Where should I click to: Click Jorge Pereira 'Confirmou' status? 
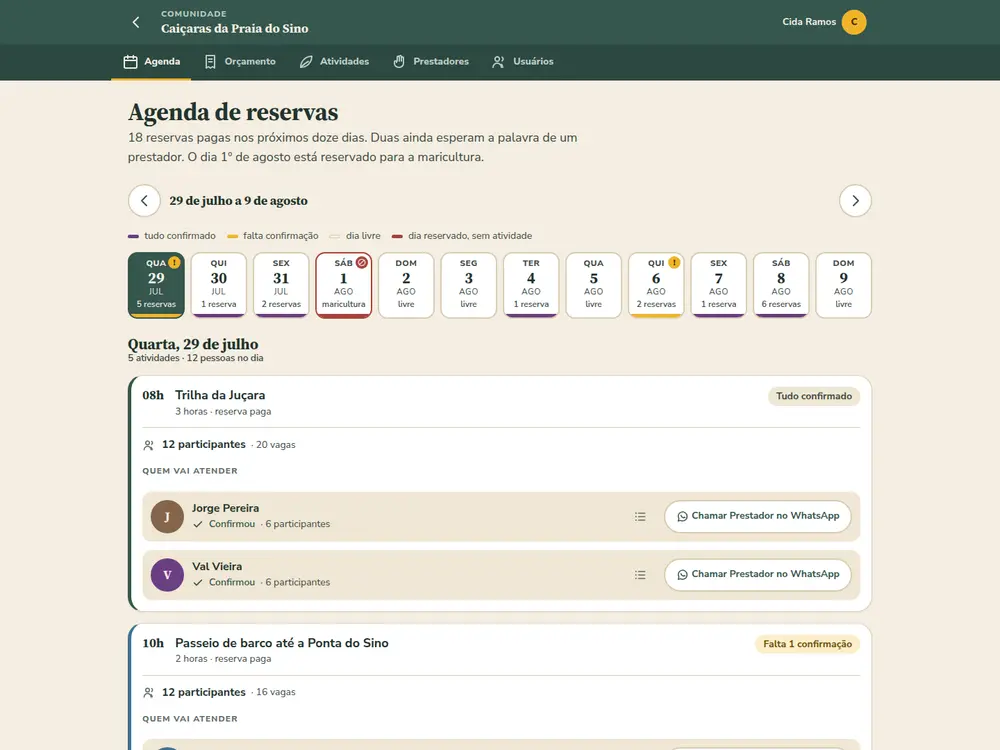click(x=224, y=524)
